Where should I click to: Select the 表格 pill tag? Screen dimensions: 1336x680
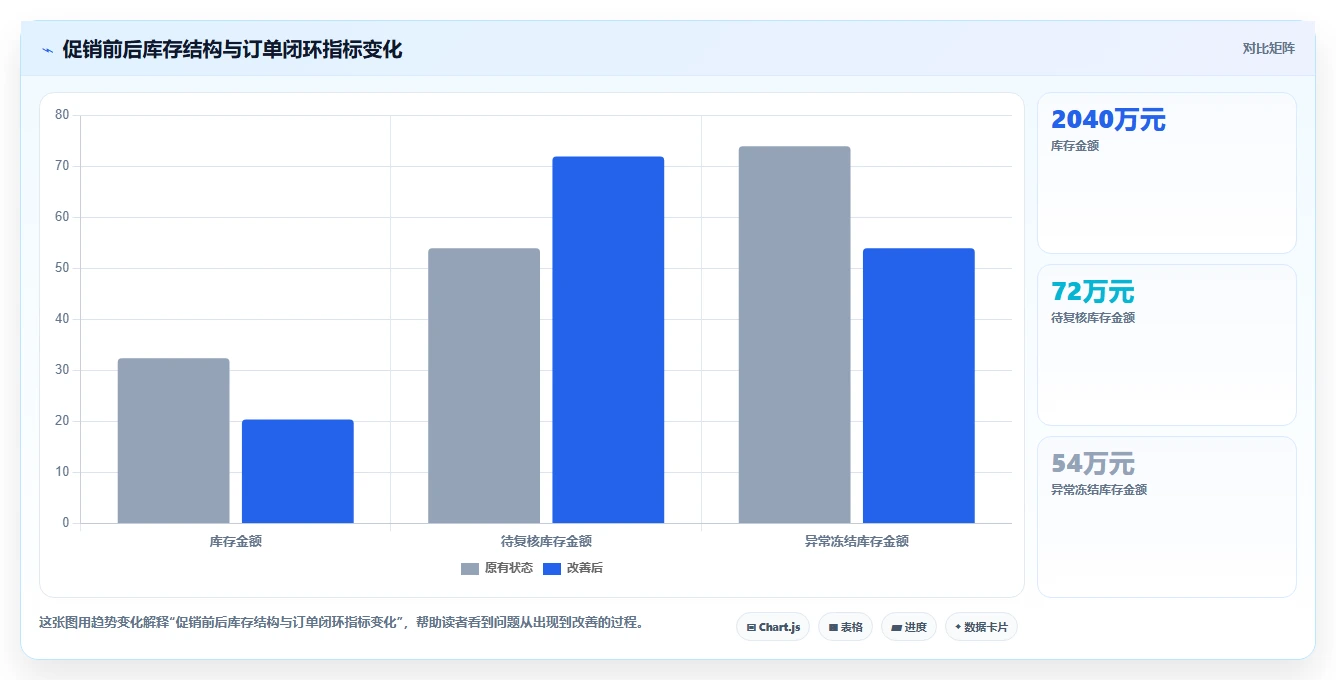click(x=845, y=627)
